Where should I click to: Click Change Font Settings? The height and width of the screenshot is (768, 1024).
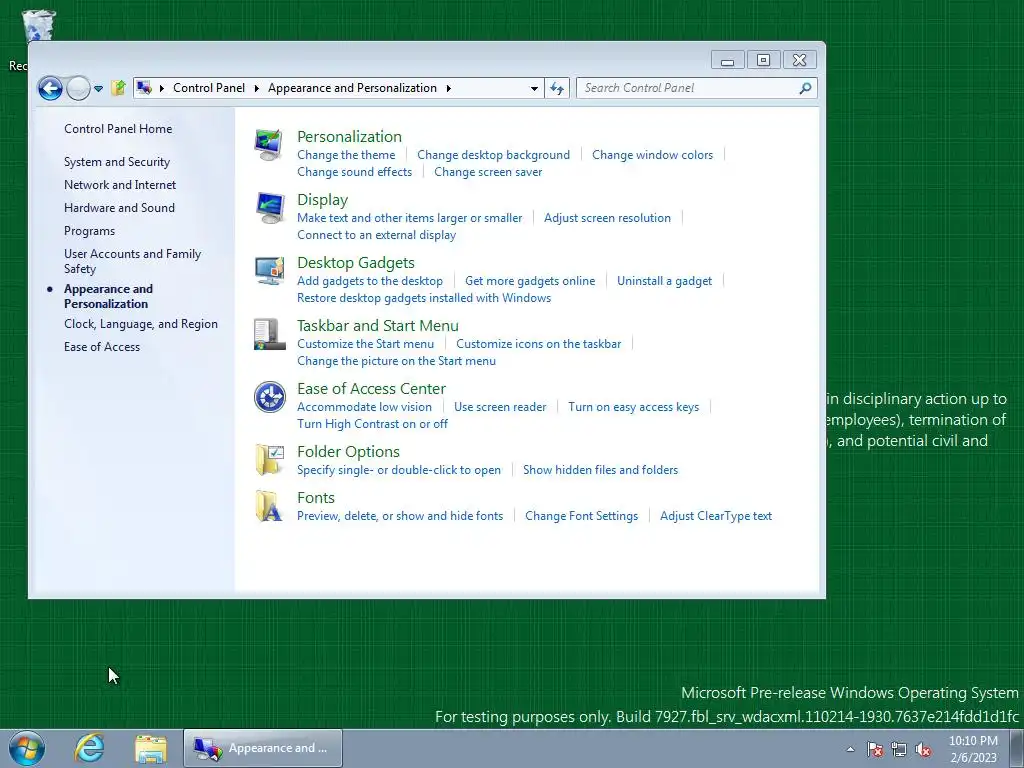(581, 516)
